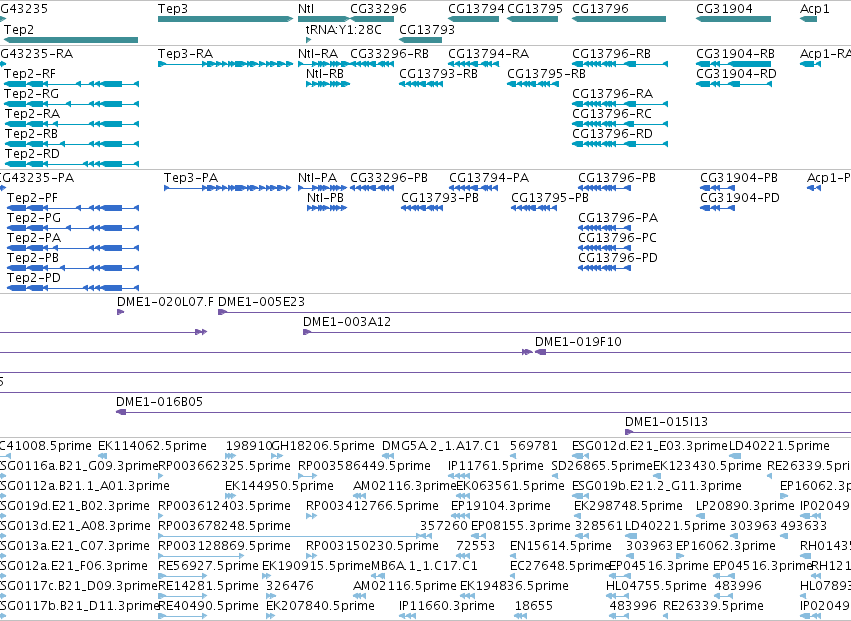Click BAC label DME1-005E23
The height and width of the screenshot is (621, 851).
click(262, 302)
